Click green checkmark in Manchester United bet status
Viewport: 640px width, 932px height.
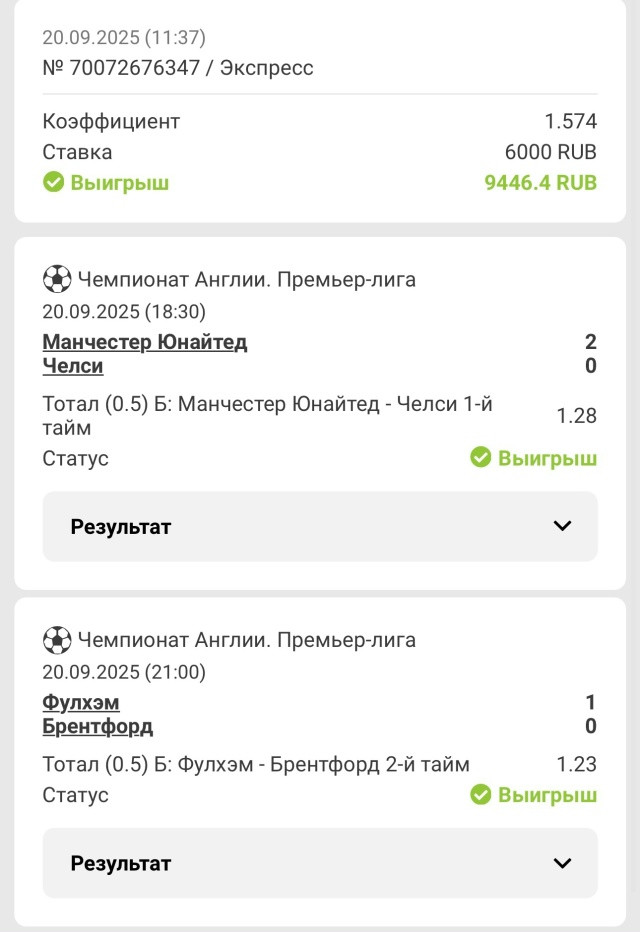(x=481, y=457)
